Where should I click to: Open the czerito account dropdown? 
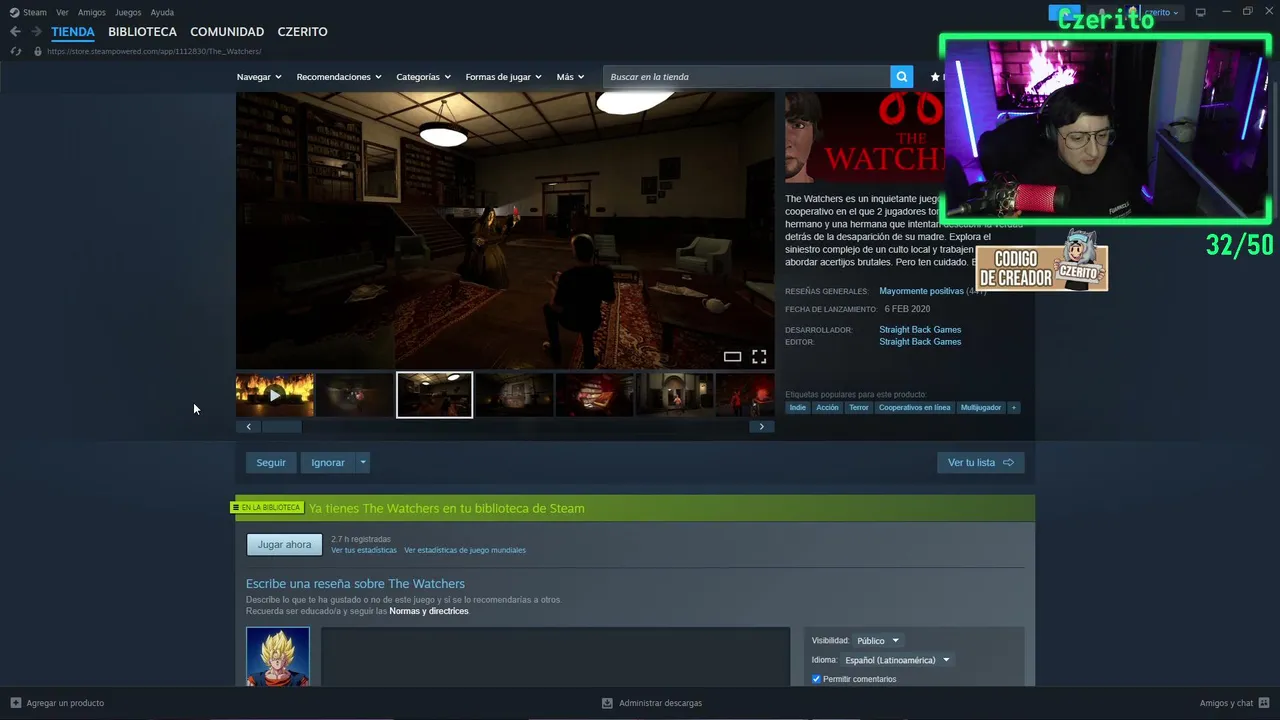coord(1161,12)
